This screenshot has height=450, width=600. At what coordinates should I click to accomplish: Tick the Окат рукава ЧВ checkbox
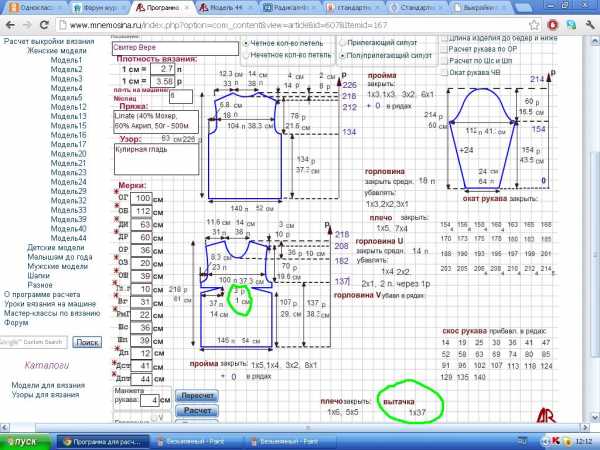444,73
